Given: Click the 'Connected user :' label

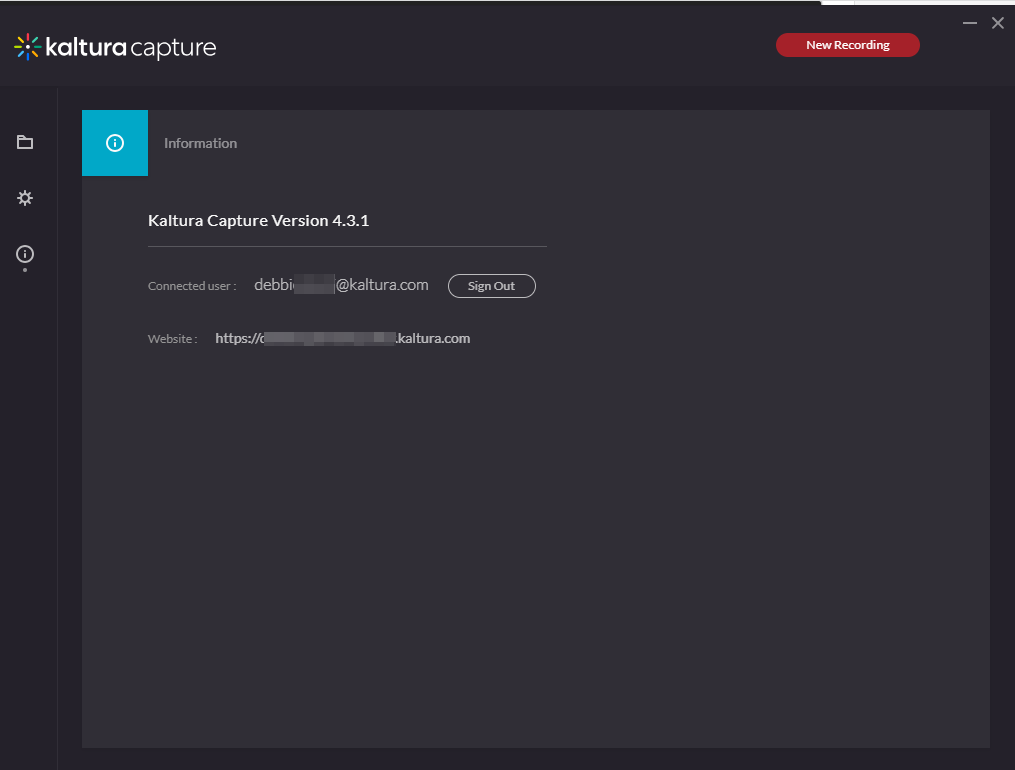Looking at the screenshot, I should 192,286.
